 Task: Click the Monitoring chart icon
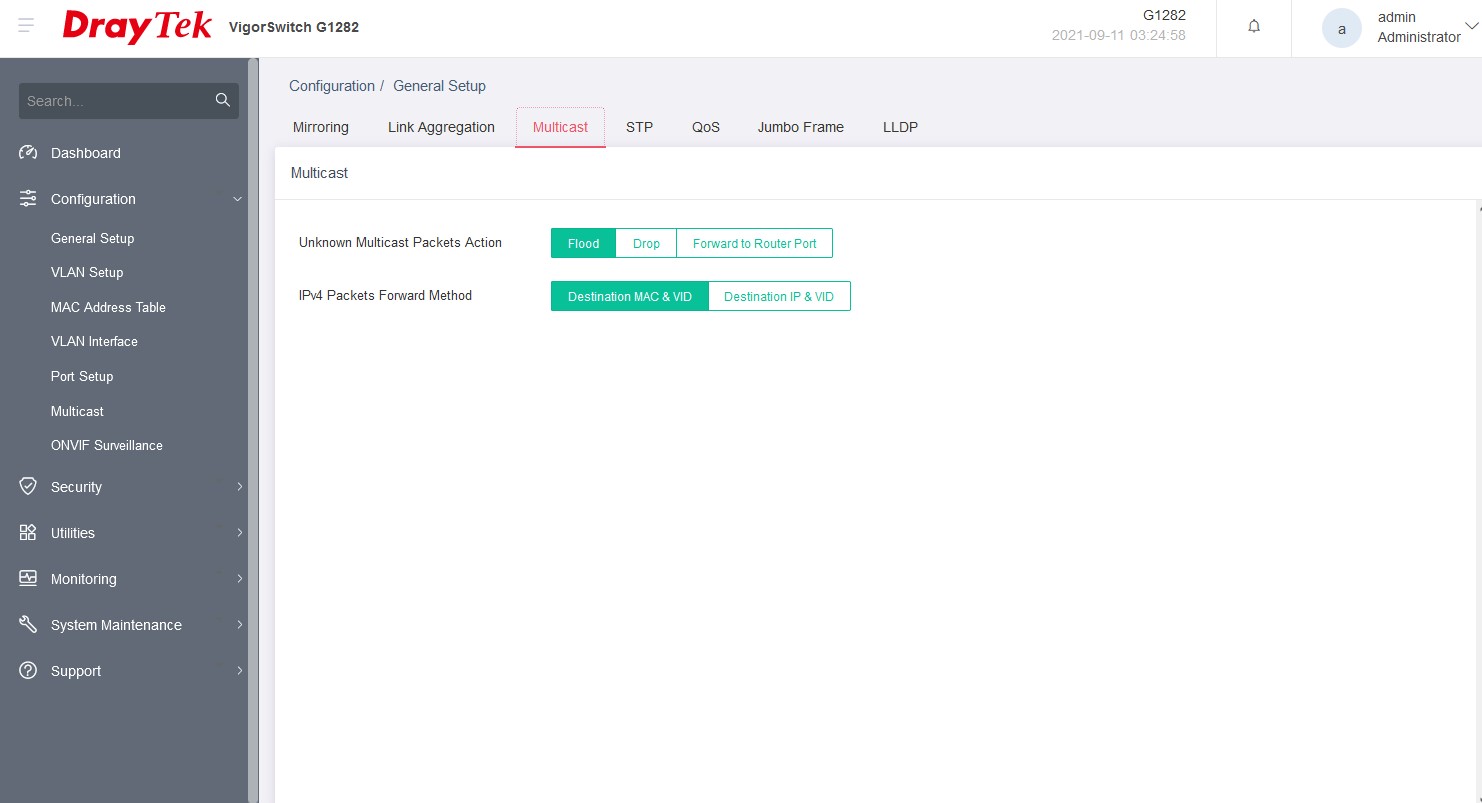tap(28, 579)
